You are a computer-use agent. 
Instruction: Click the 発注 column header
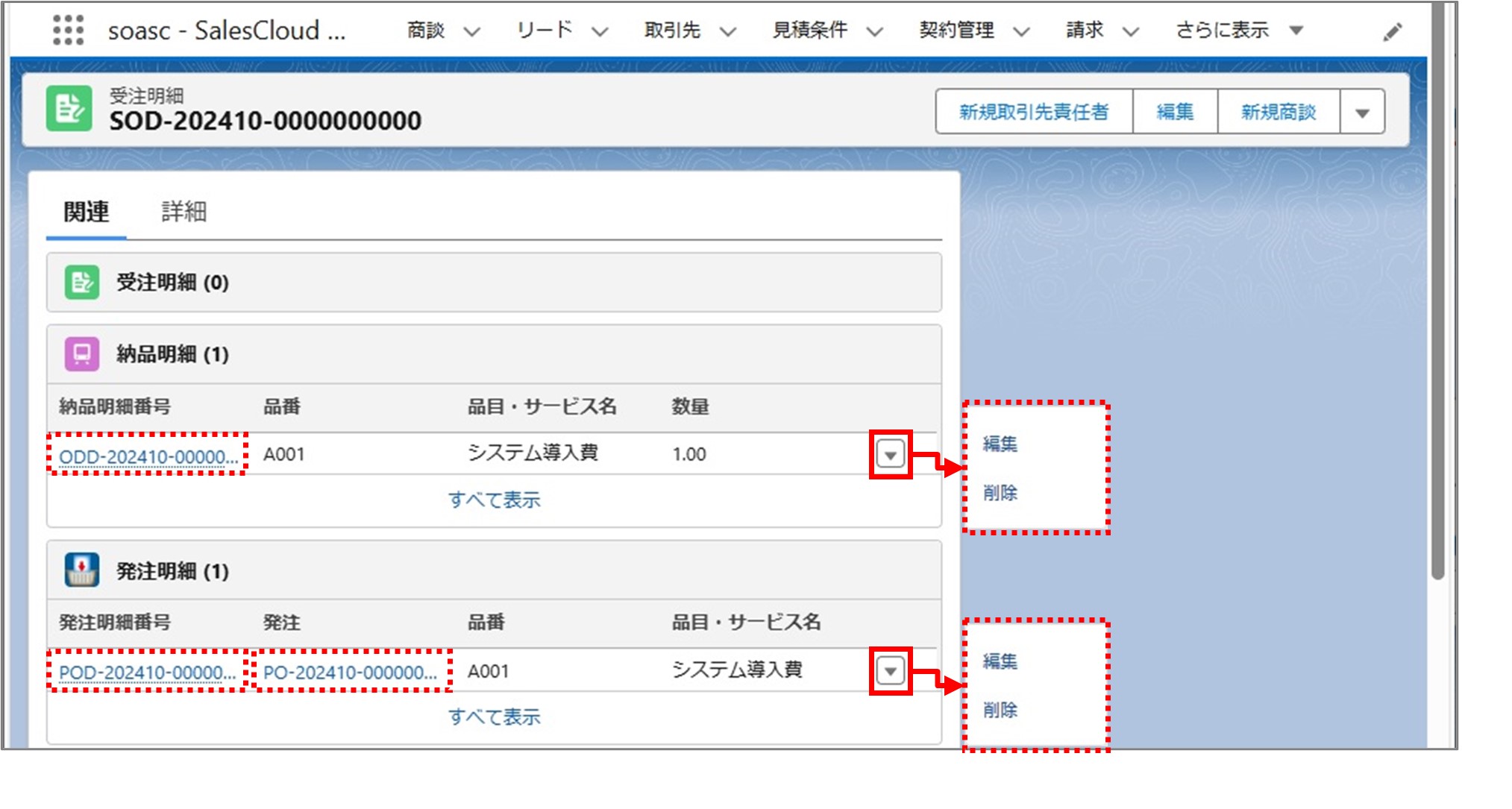click(x=282, y=622)
